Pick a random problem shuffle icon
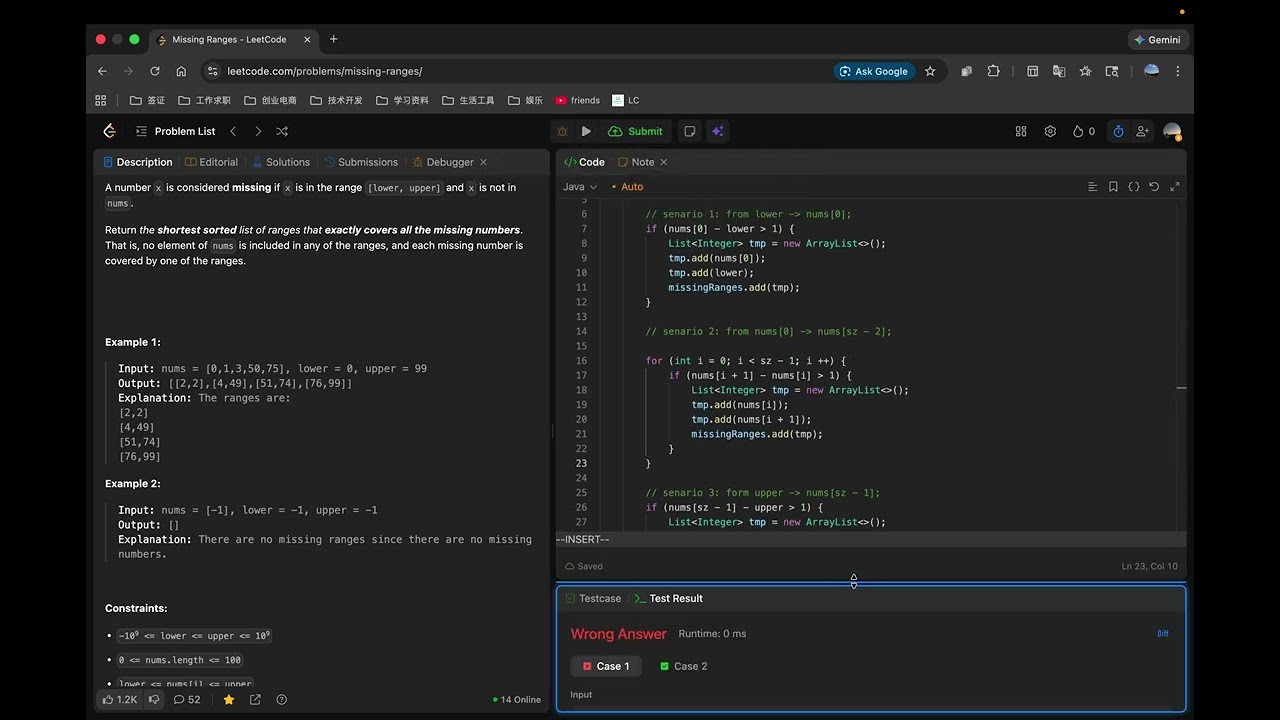1280x720 pixels. [282, 131]
